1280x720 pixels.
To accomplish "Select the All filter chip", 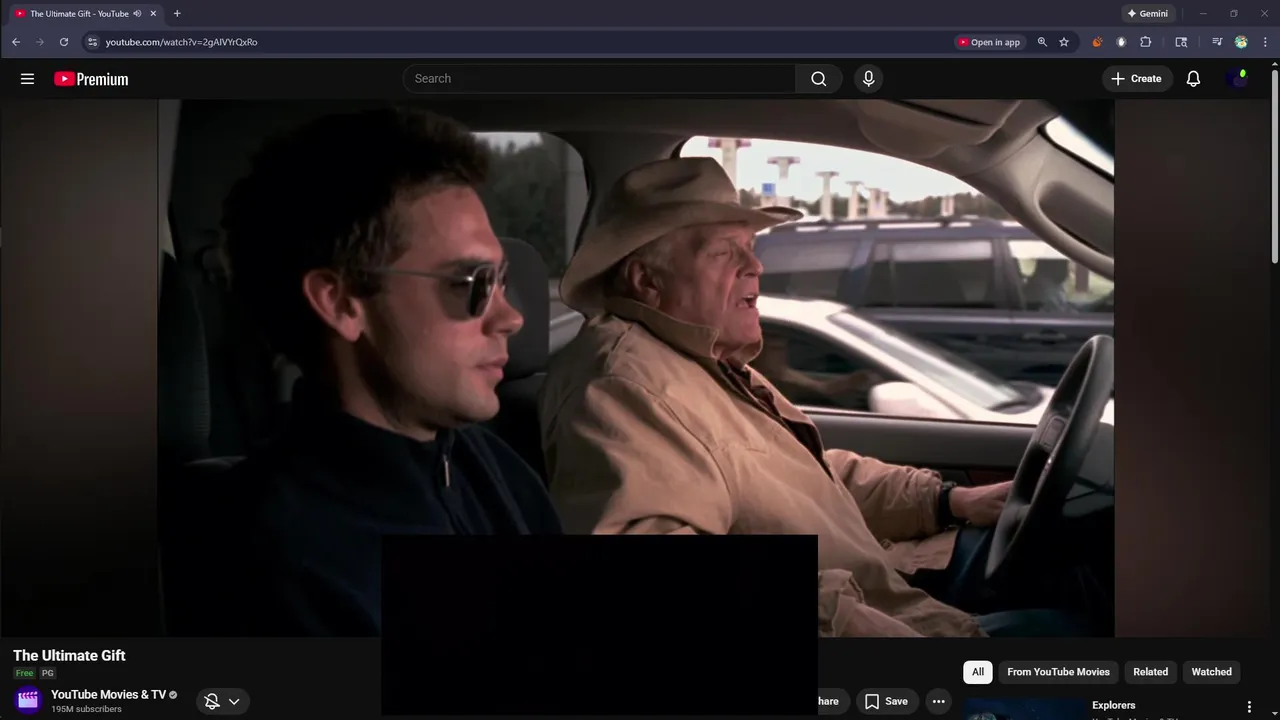I will [978, 672].
